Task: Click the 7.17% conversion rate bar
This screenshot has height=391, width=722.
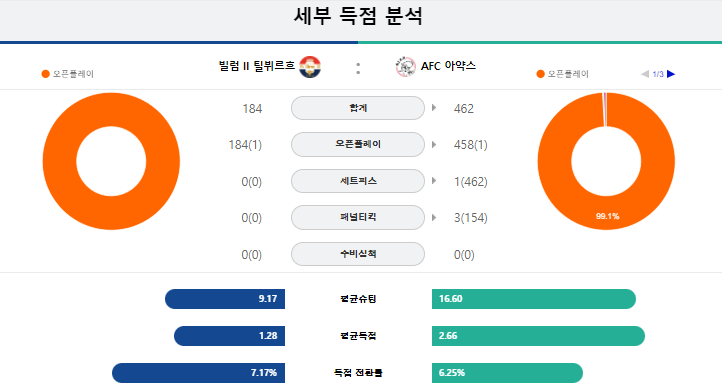Action: 198,373
